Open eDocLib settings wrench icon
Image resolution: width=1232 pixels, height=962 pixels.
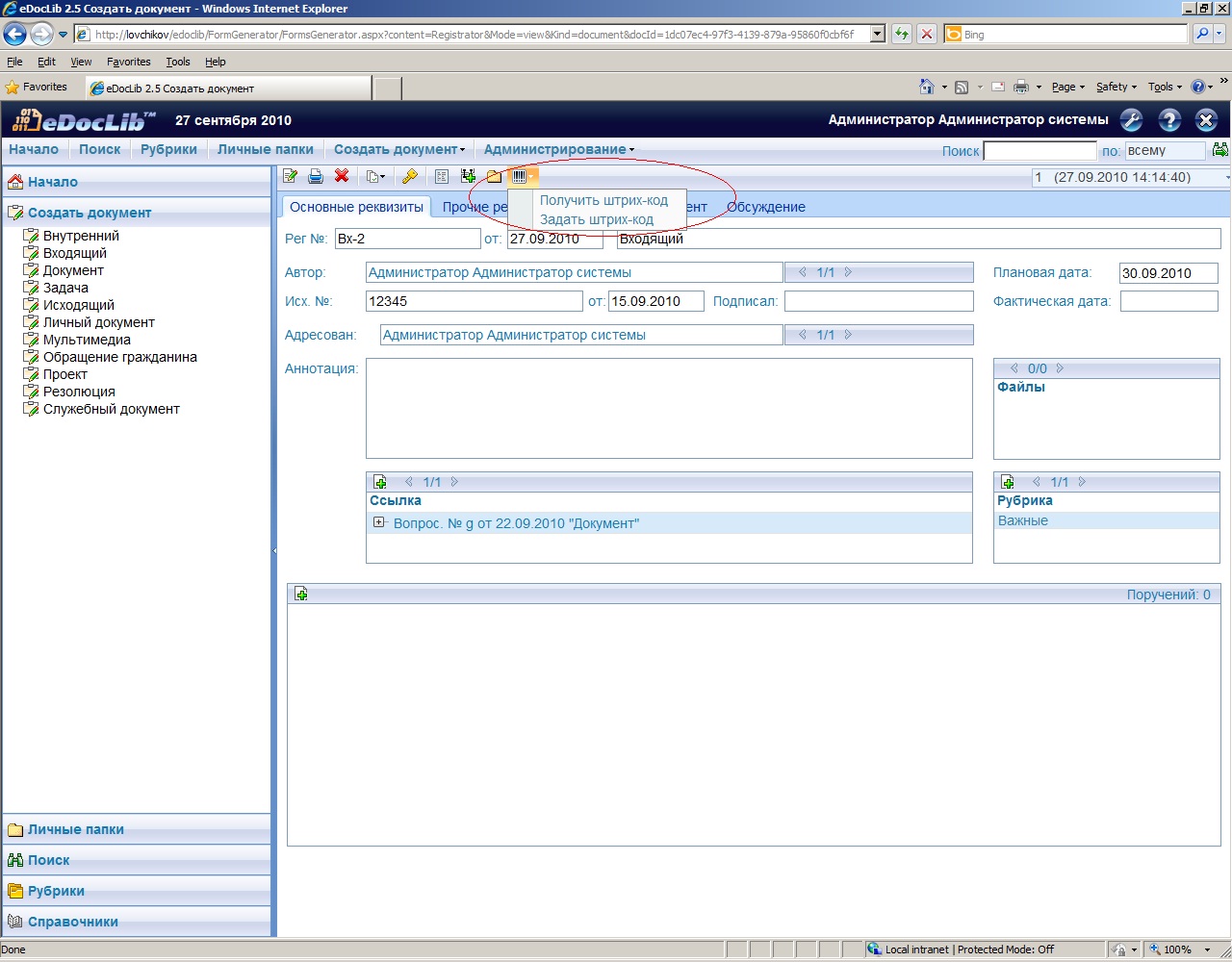pyautogui.click(x=1132, y=120)
